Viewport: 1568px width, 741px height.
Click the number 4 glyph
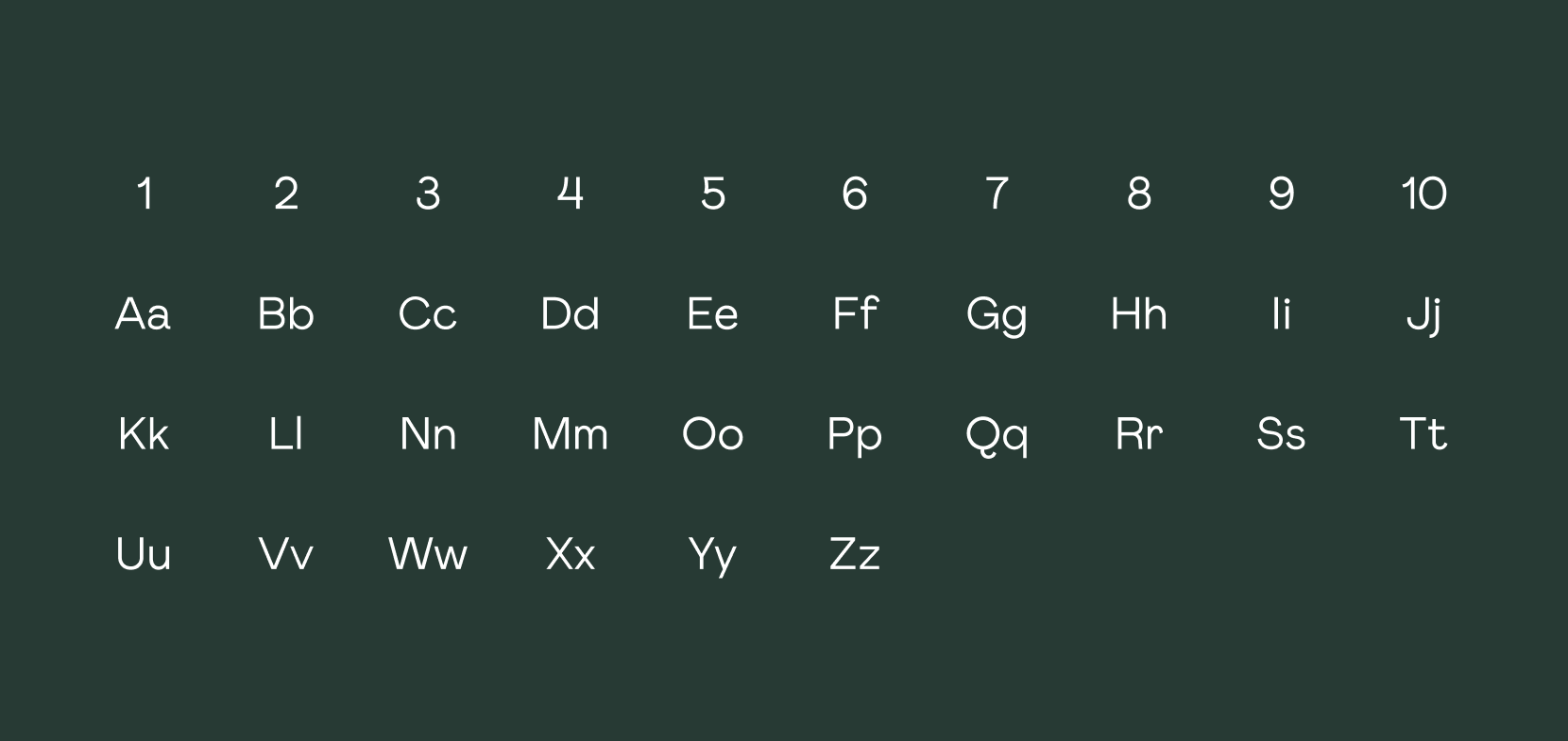(571, 194)
